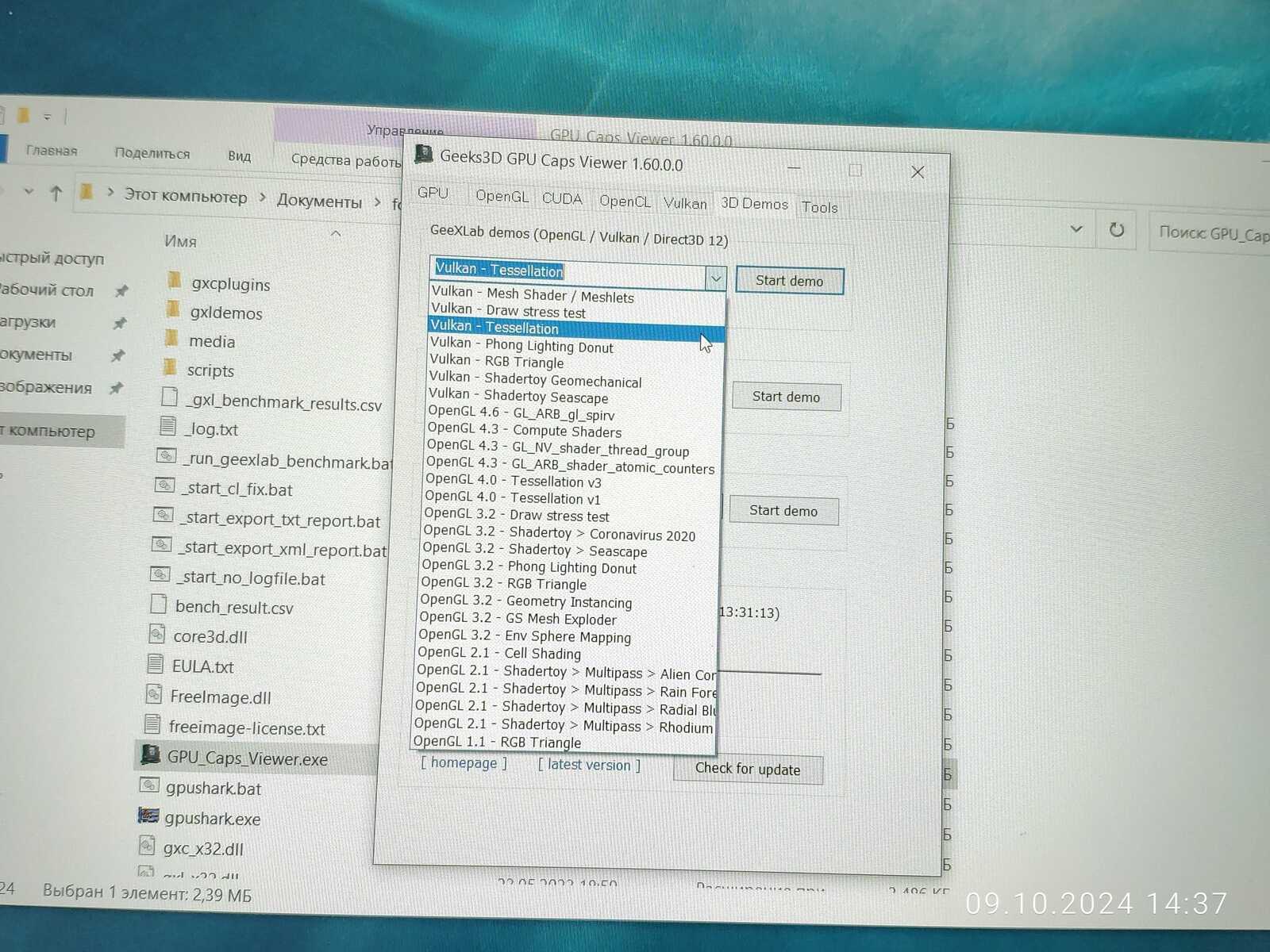Choose Vulkan - Mesh Shader / Meshlets
This screenshot has height=952, width=1270.
[577, 294]
